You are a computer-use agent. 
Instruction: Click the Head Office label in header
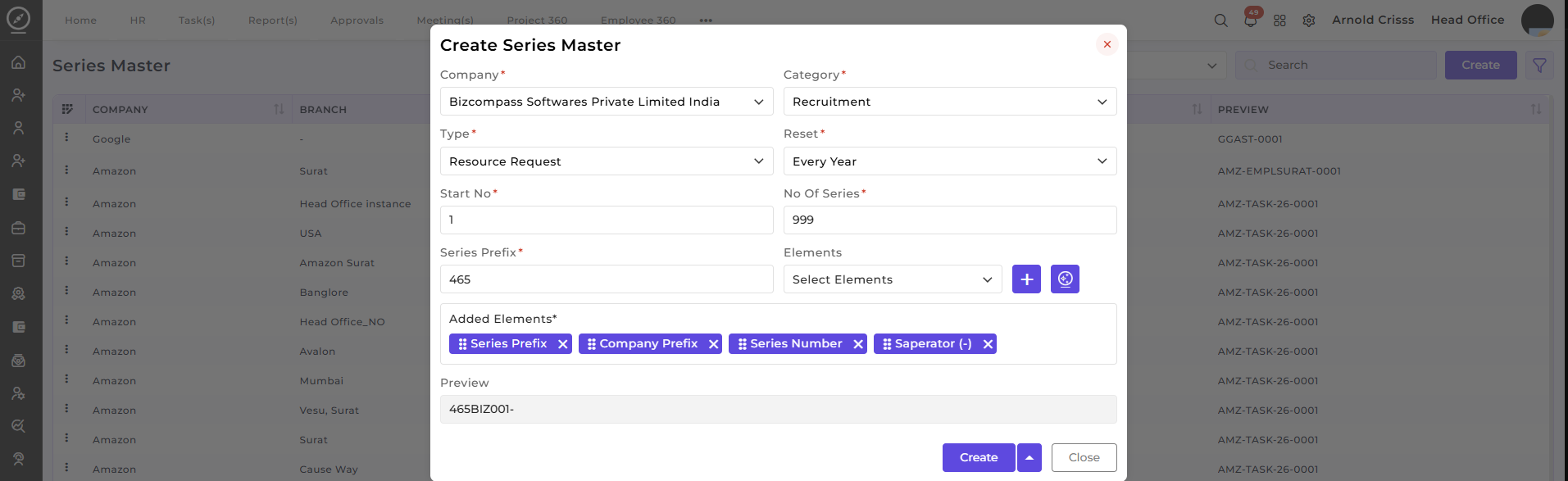(x=1467, y=20)
